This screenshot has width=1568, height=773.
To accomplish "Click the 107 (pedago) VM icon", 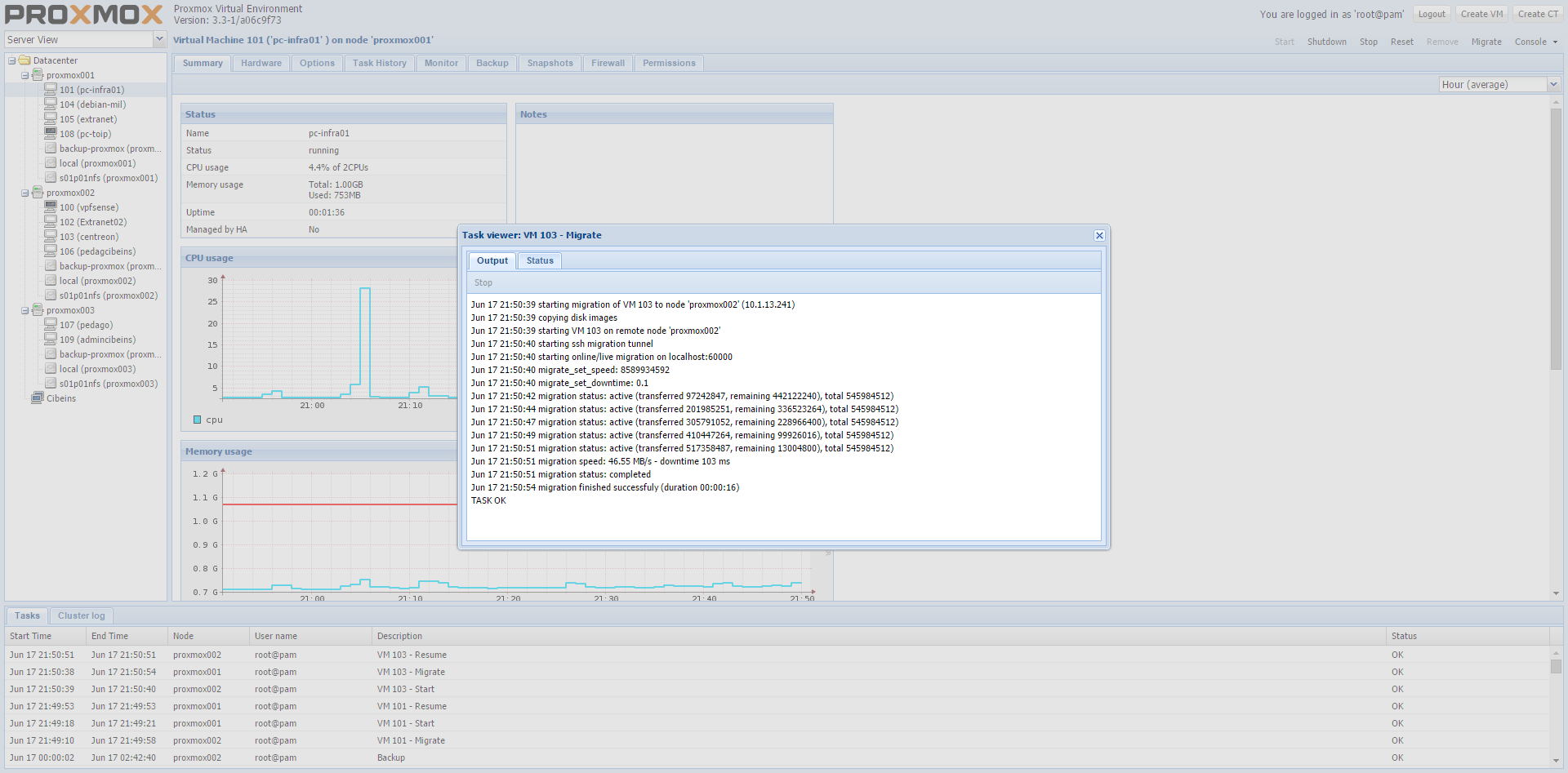I will [51, 325].
